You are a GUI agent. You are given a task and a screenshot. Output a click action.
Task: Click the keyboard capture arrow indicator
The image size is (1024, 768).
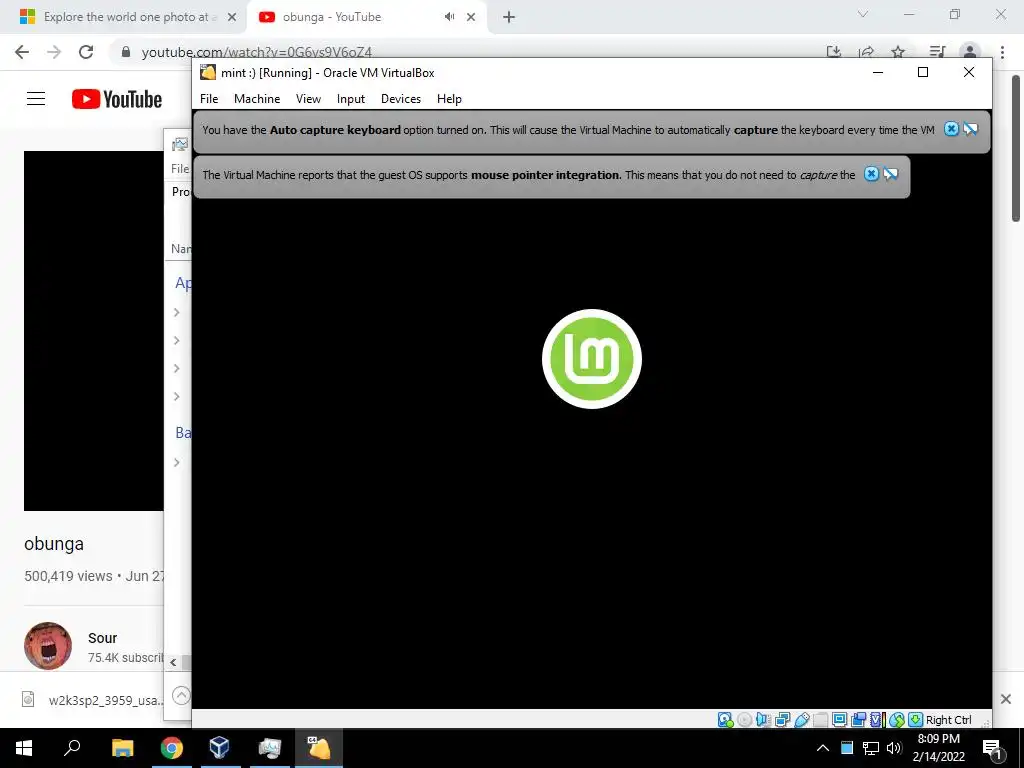[x=916, y=720]
